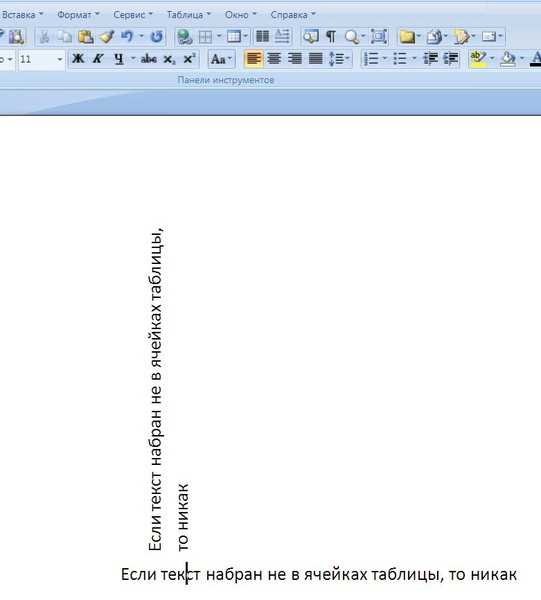Expand the Aa change case dropdown

230,59
